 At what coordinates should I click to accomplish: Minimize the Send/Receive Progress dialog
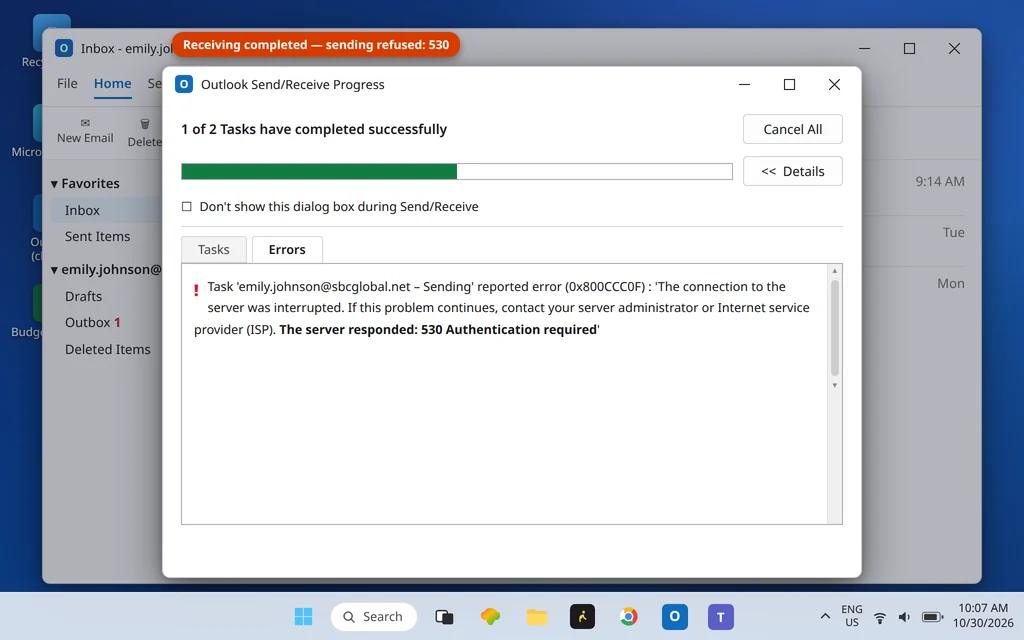click(x=744, y=84)
